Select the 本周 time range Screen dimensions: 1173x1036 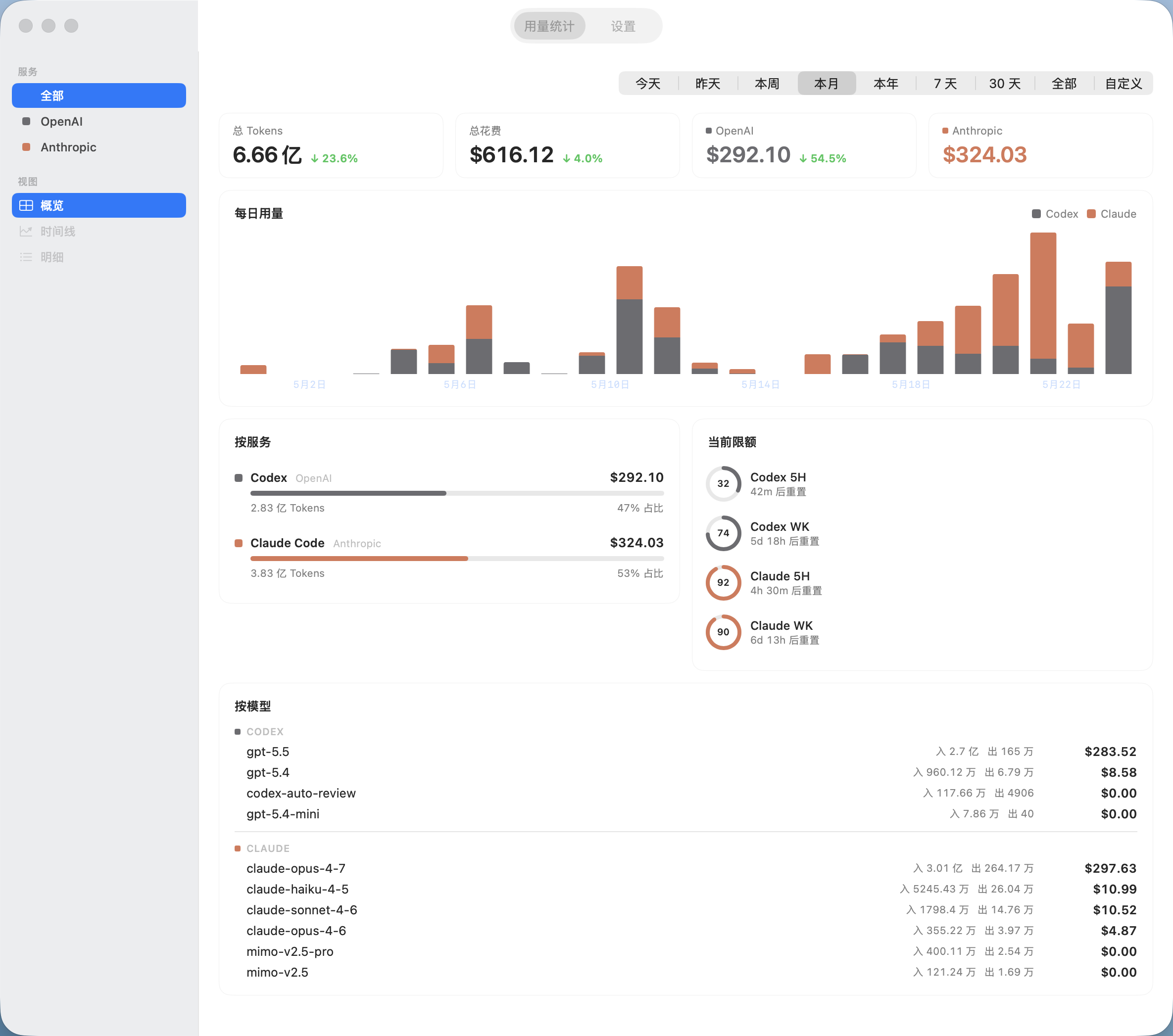767,84
